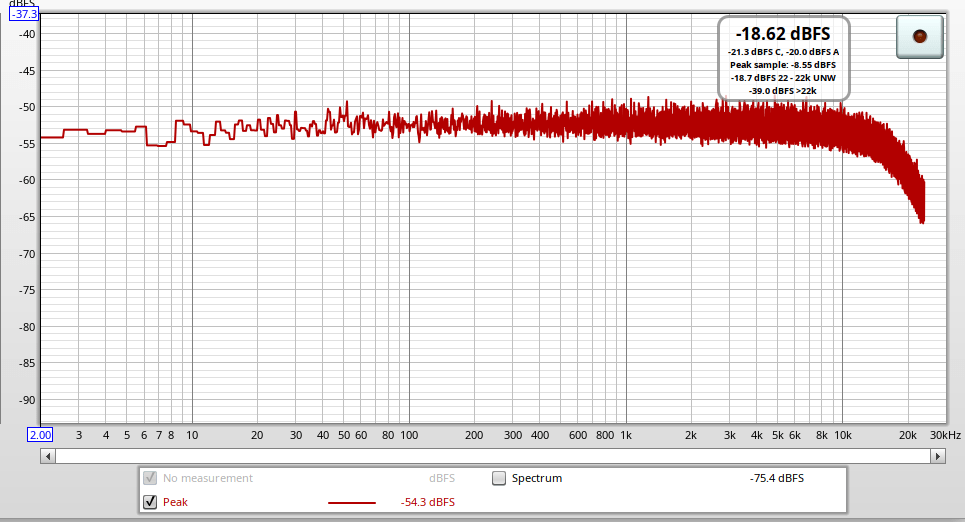Click the 20 frequency axis label
This screenshot has height=522, width=965.
[x=257, y=435]
